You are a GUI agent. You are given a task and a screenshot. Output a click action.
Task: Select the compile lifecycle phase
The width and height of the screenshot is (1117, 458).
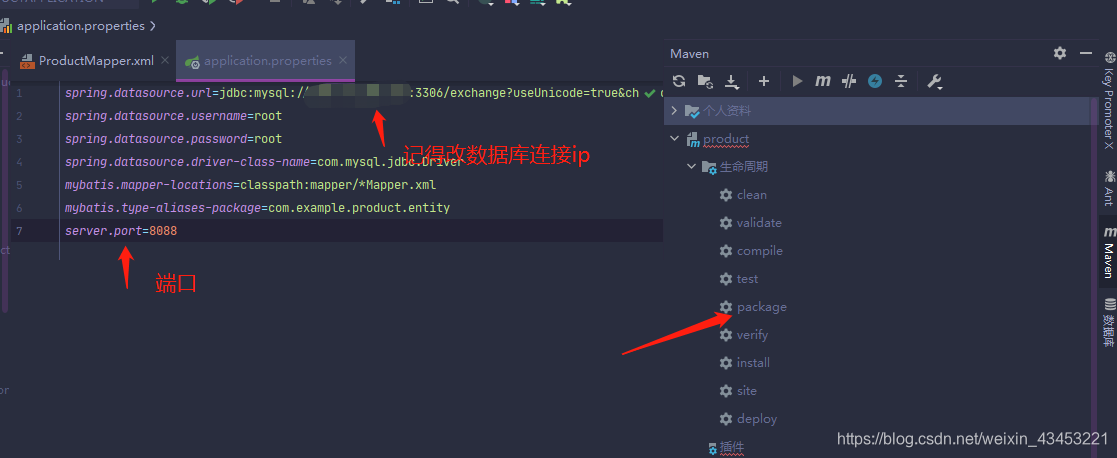[x=759, y=251]
